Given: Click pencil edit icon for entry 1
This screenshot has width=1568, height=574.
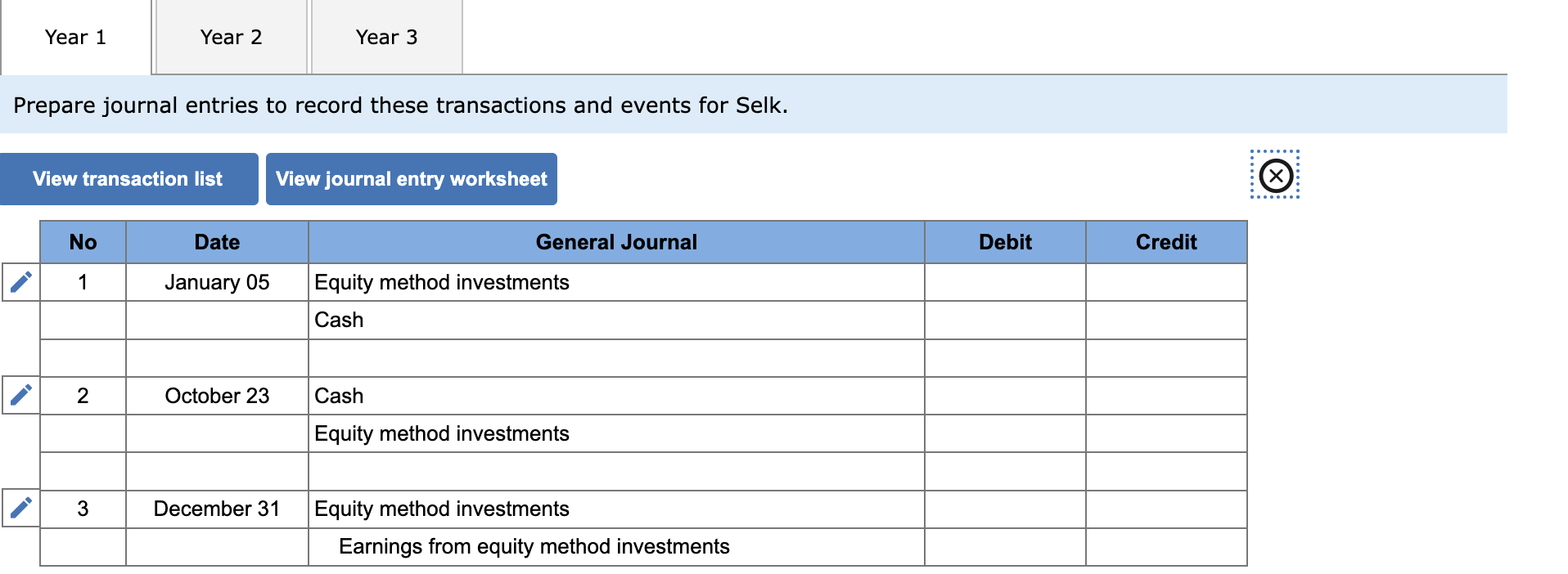Looking at the screenshot, I should coord(21,282).
